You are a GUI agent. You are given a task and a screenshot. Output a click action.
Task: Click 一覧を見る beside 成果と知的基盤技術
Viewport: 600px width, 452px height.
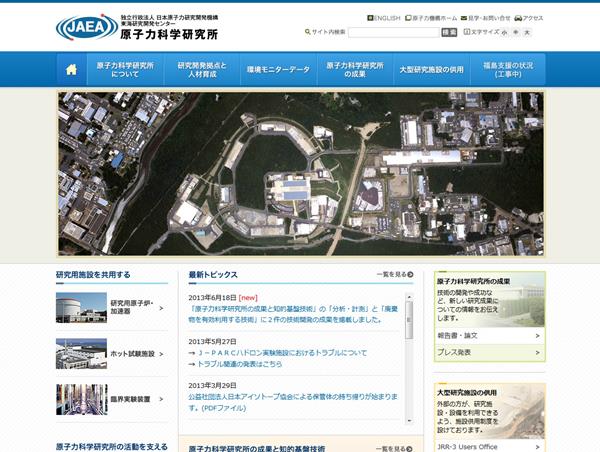point(395,449)
